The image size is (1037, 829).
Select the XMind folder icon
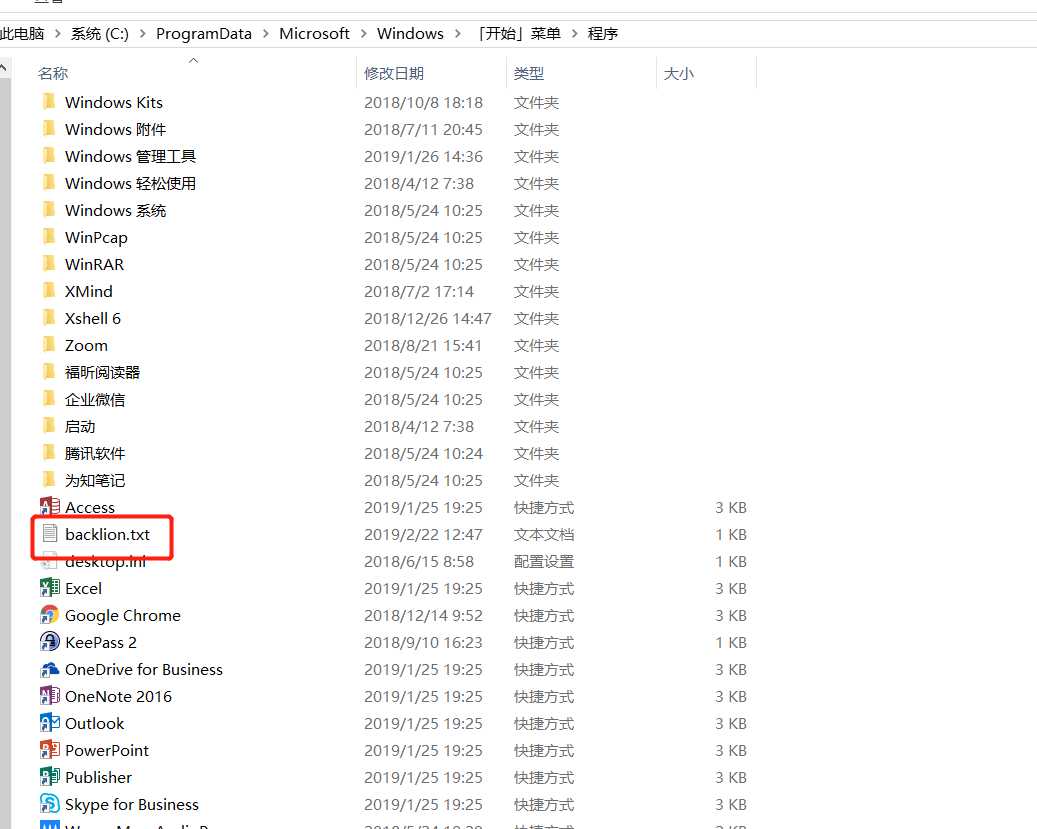click(49, 291)
